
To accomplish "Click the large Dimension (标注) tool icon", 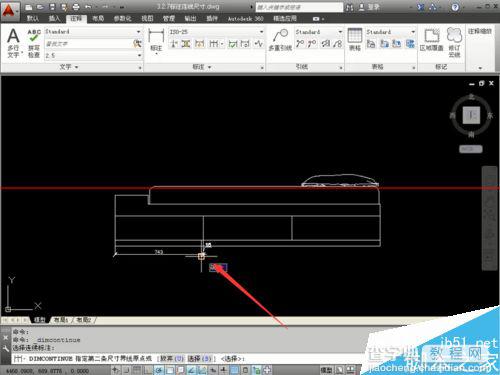I will (156, 41).
